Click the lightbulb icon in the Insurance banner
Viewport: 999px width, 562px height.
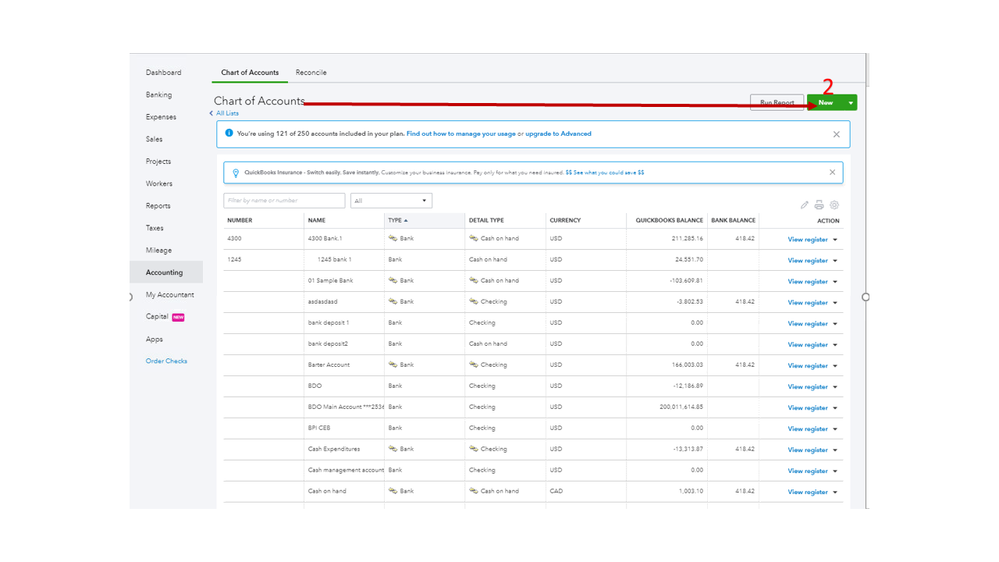[x=236, y=173]
